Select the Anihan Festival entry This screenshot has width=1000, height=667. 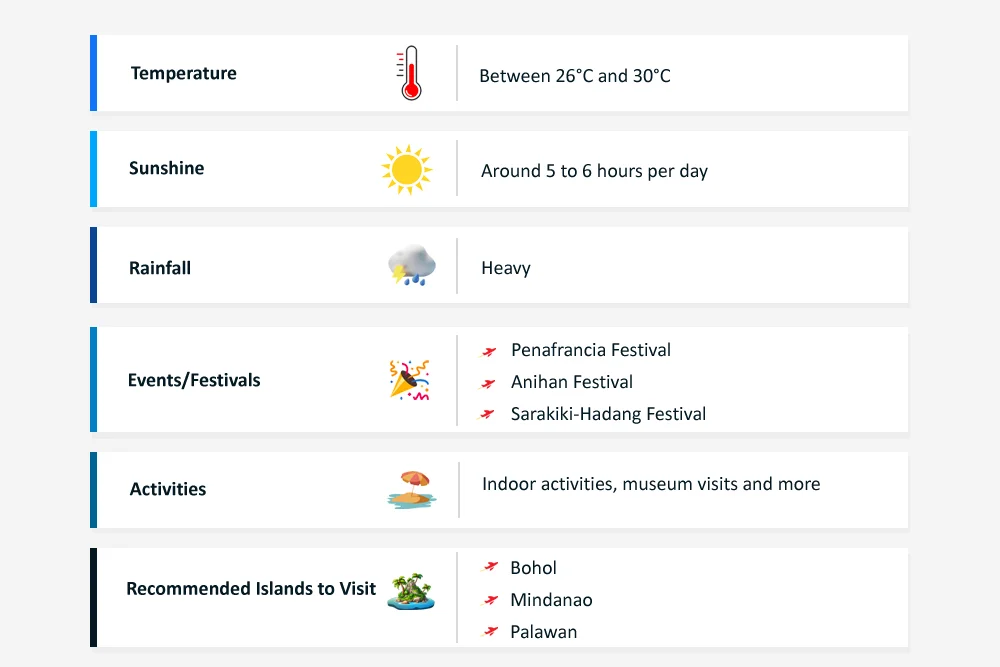[x=571, y=382]
